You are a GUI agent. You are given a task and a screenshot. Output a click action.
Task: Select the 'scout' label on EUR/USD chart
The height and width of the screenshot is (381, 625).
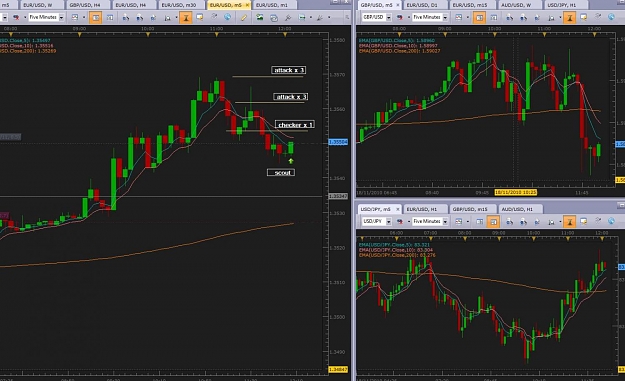281,173
